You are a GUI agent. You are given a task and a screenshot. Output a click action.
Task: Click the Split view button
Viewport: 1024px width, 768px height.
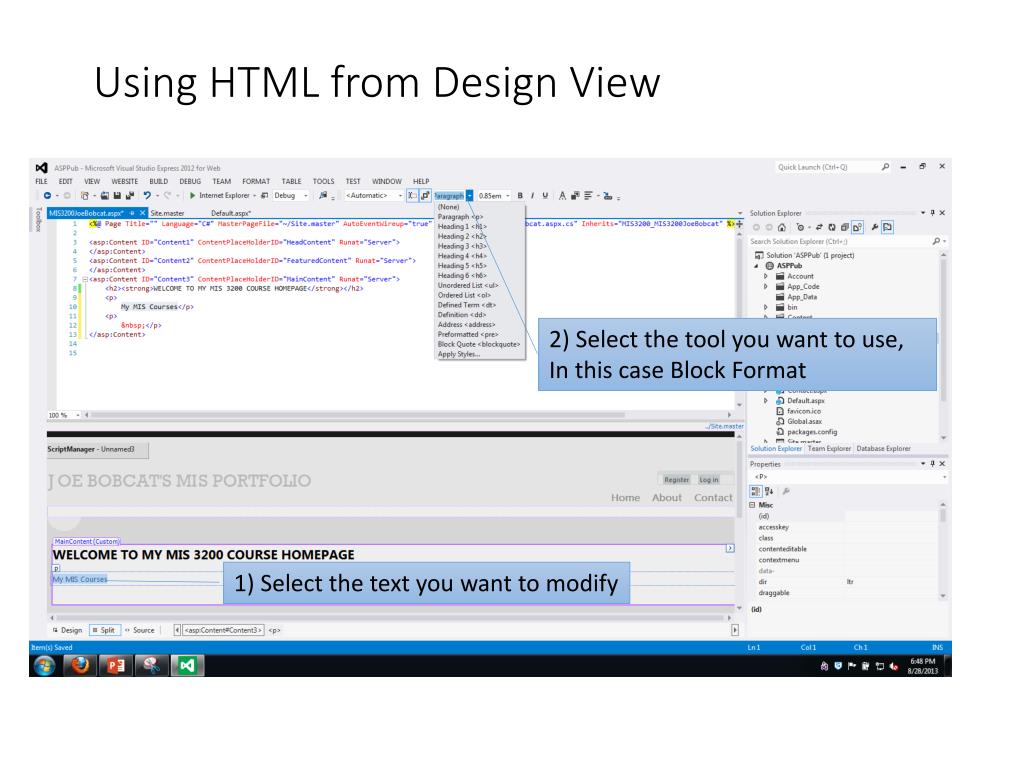click(x=104, y=630)
